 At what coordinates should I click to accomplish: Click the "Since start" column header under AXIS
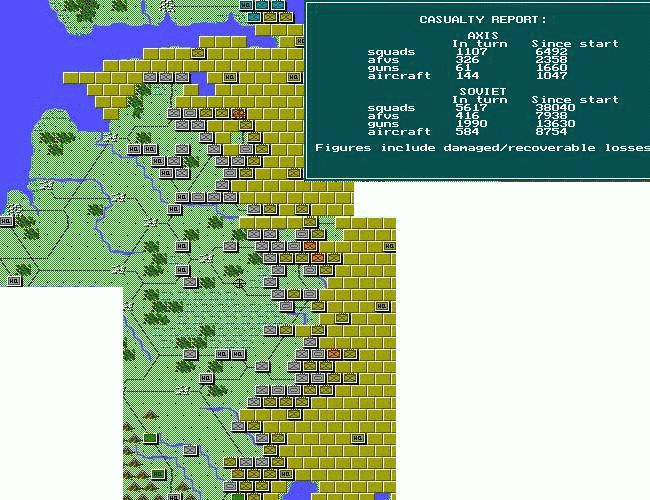pos(575,44)
